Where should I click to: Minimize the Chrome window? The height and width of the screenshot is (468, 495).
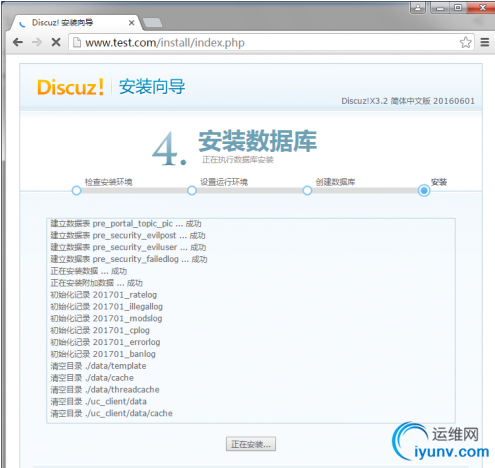click(440, 7)
